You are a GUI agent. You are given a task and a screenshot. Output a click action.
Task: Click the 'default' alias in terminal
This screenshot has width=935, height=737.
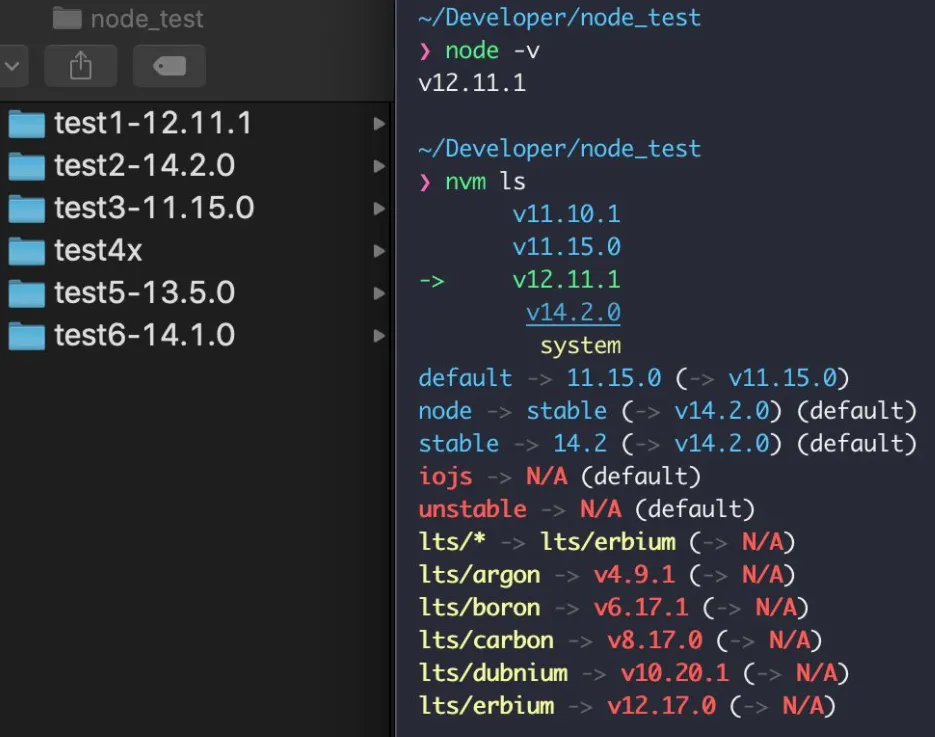465,377
